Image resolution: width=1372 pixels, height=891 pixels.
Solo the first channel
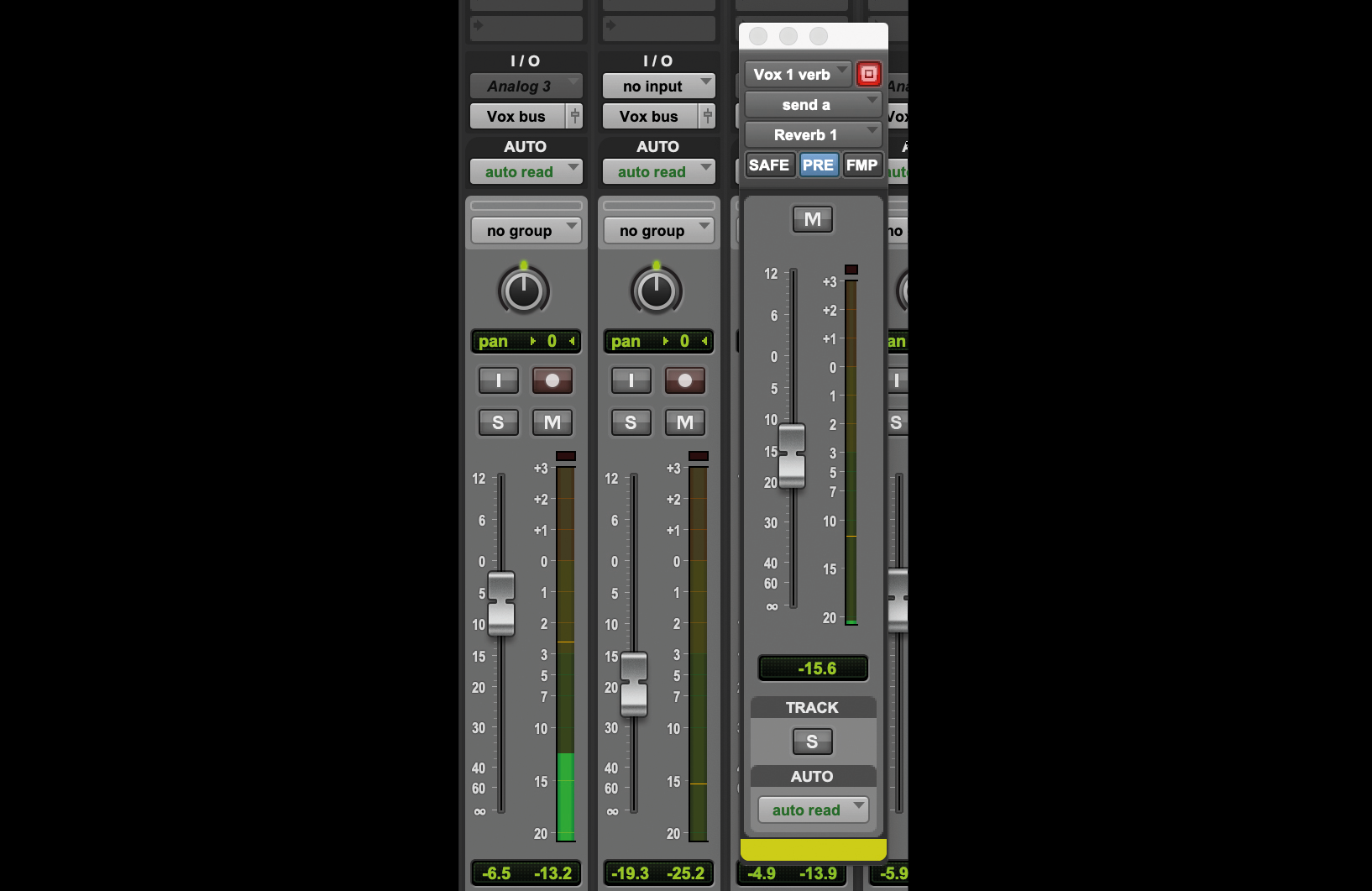(499, 422)
